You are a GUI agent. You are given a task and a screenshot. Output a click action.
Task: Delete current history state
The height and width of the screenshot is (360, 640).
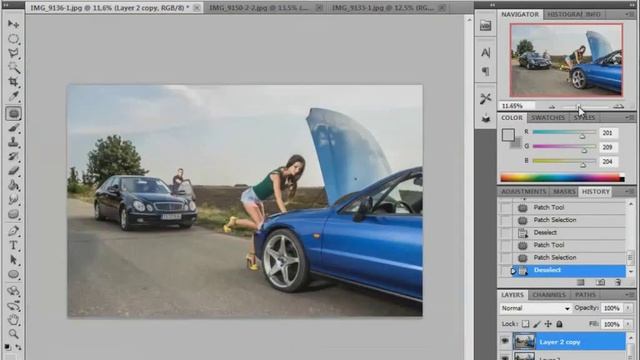pyautogui.click(x=618, y=282)
